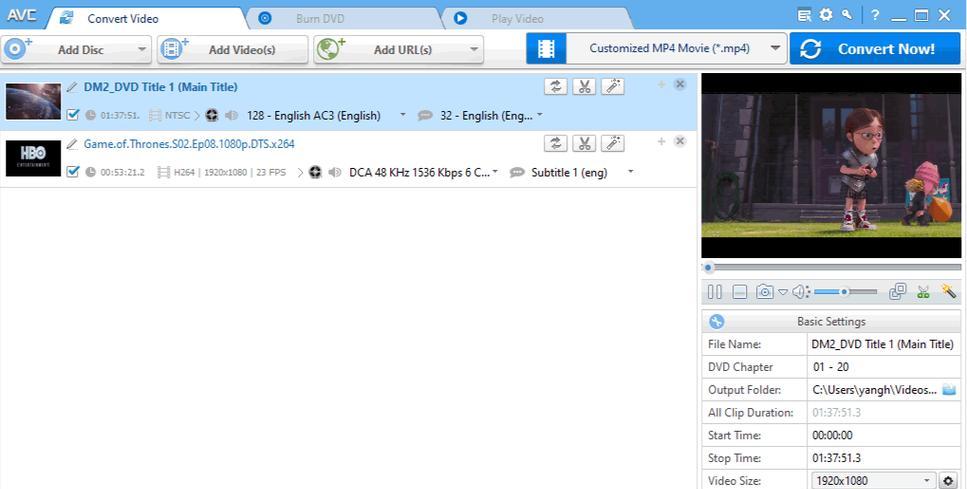This screenshot has width=967, height=489.
Task: Open the help question mark icon
Action: 875,15
